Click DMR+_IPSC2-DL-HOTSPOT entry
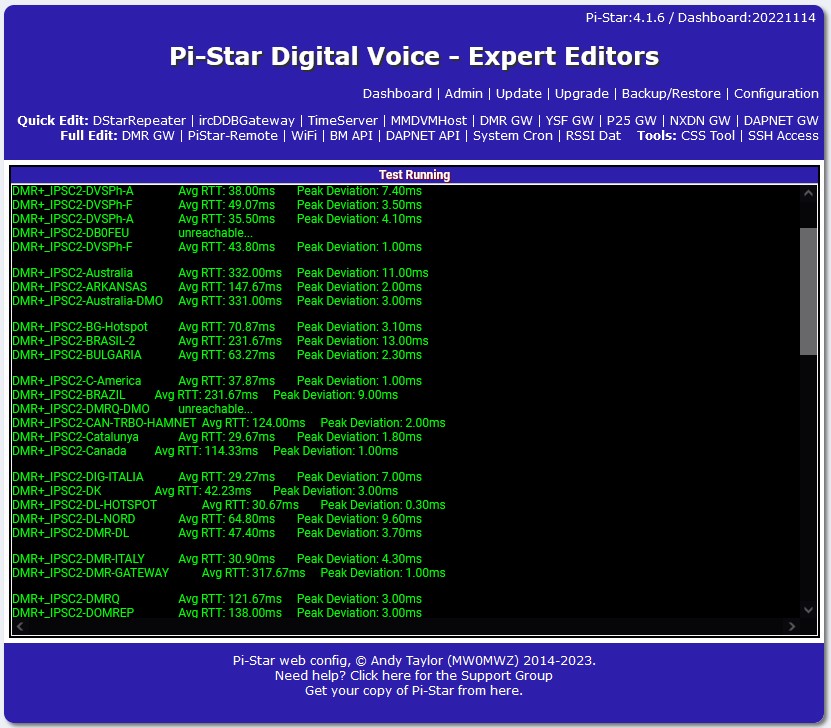The width and height of the screenshot is (831, 728). point(229,505)
